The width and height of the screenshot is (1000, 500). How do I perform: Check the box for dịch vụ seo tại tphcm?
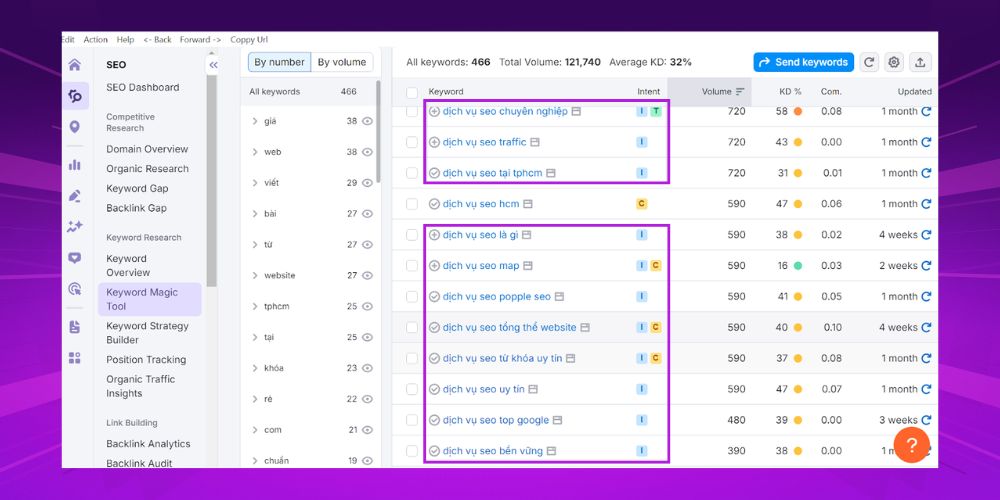[412, 173]
